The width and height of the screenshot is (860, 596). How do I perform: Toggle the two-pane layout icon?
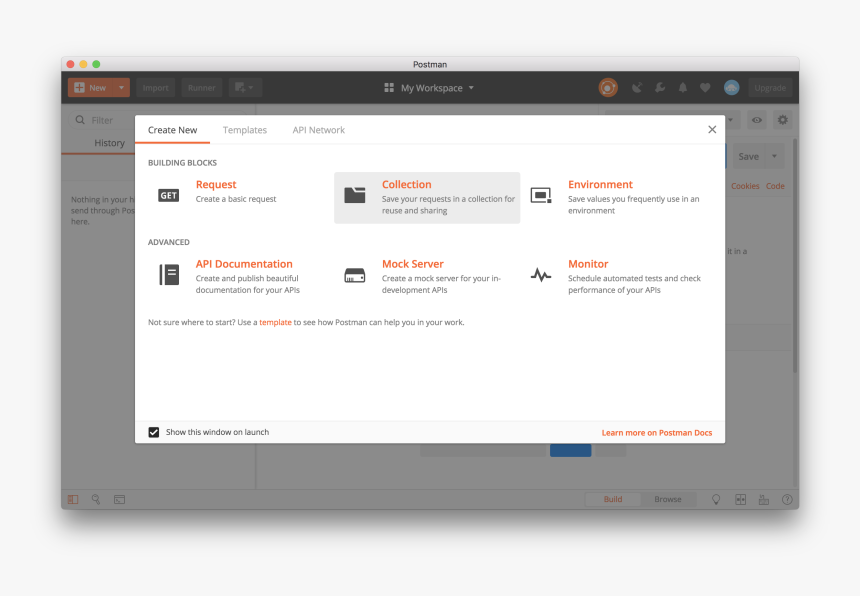pyautogui.click(x=740, y=499)
